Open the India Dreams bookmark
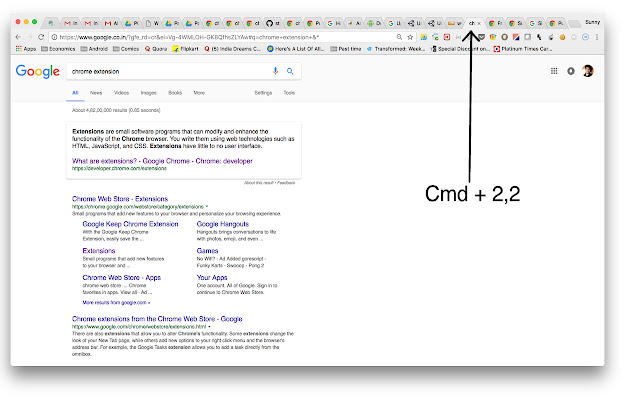The height and width of the screenshot is (400, 640). [232, 49]
